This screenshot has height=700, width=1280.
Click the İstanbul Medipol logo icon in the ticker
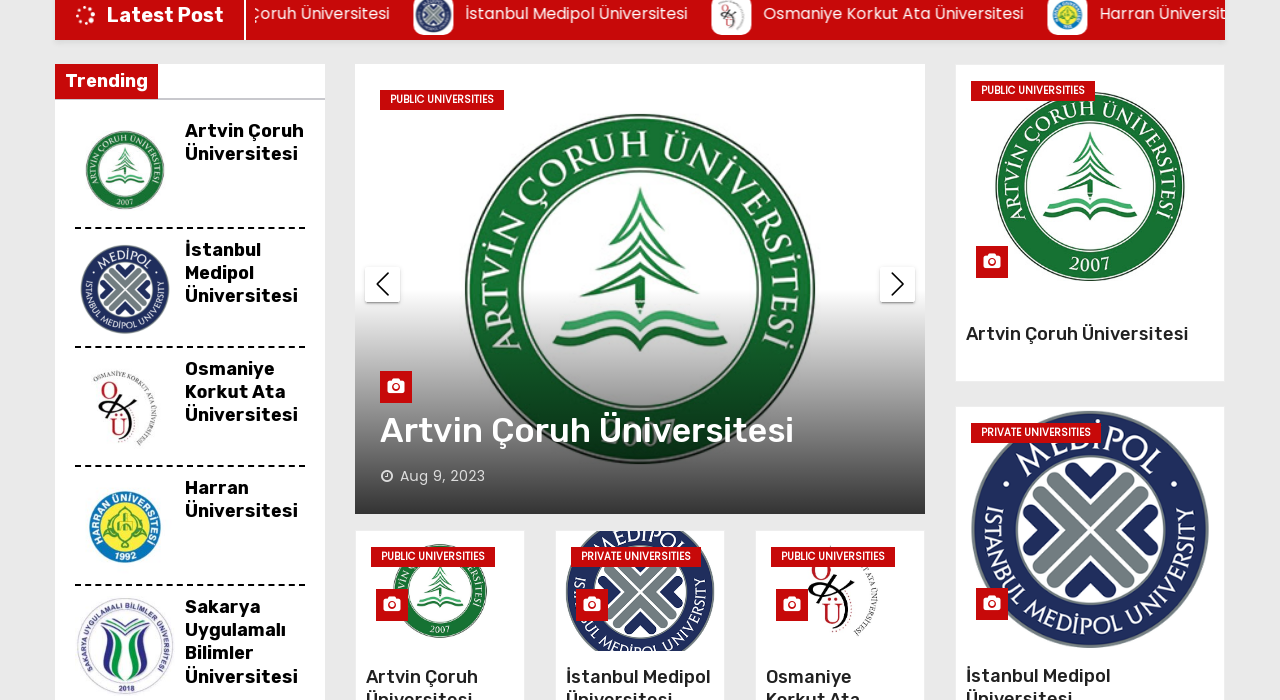coord(433,15)
